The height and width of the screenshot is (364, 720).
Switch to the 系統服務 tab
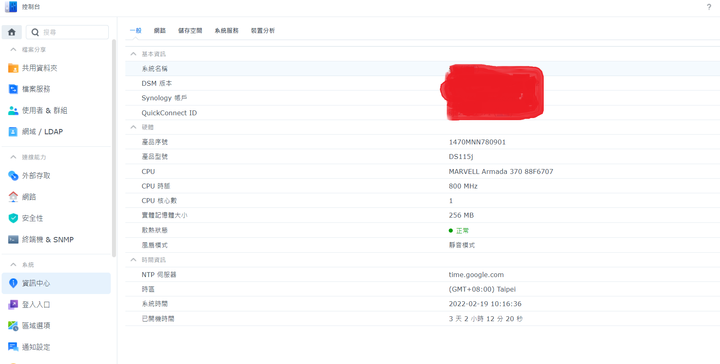[x=226, y=31]
